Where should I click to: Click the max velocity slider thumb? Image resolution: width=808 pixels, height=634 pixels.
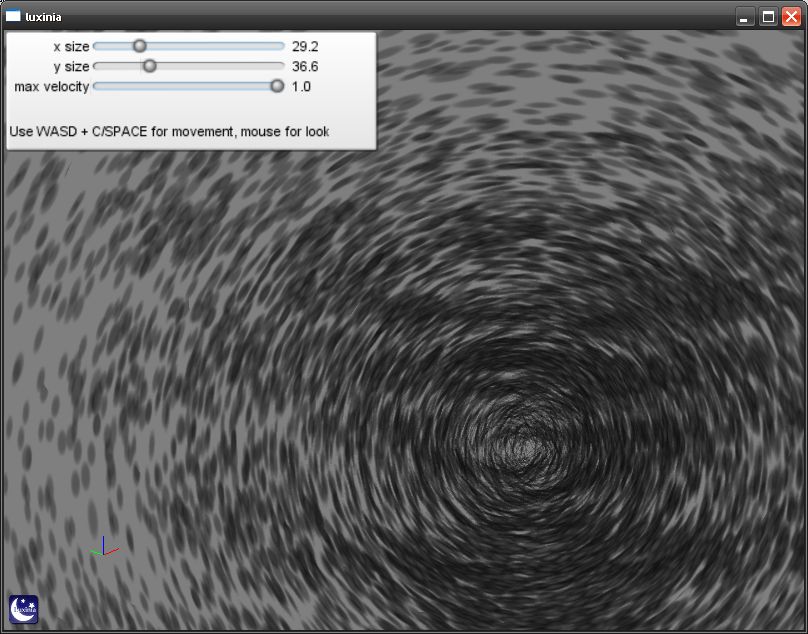point(277,87)
